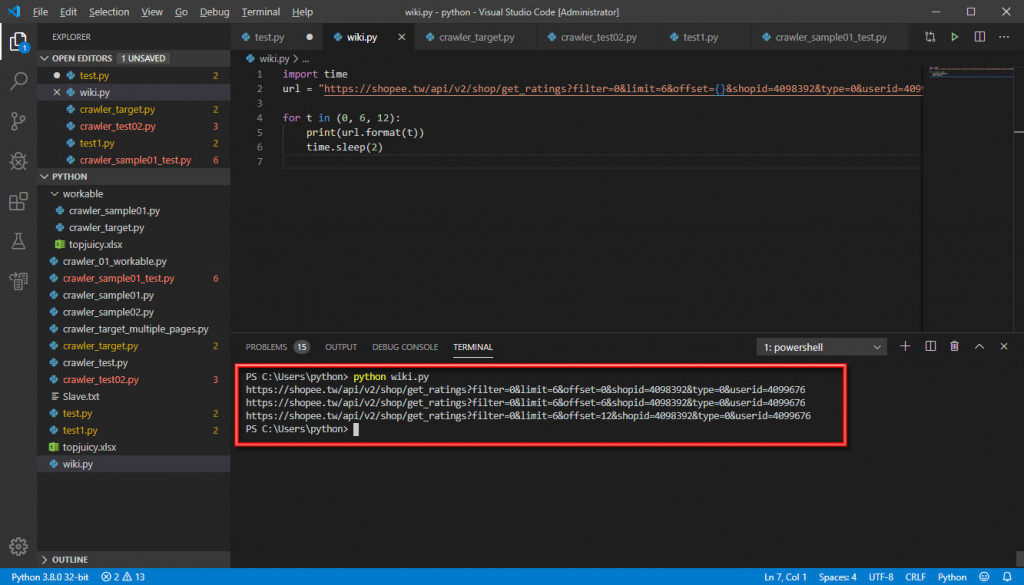Open the editor More Actions ellipsis

point(1004,37)
